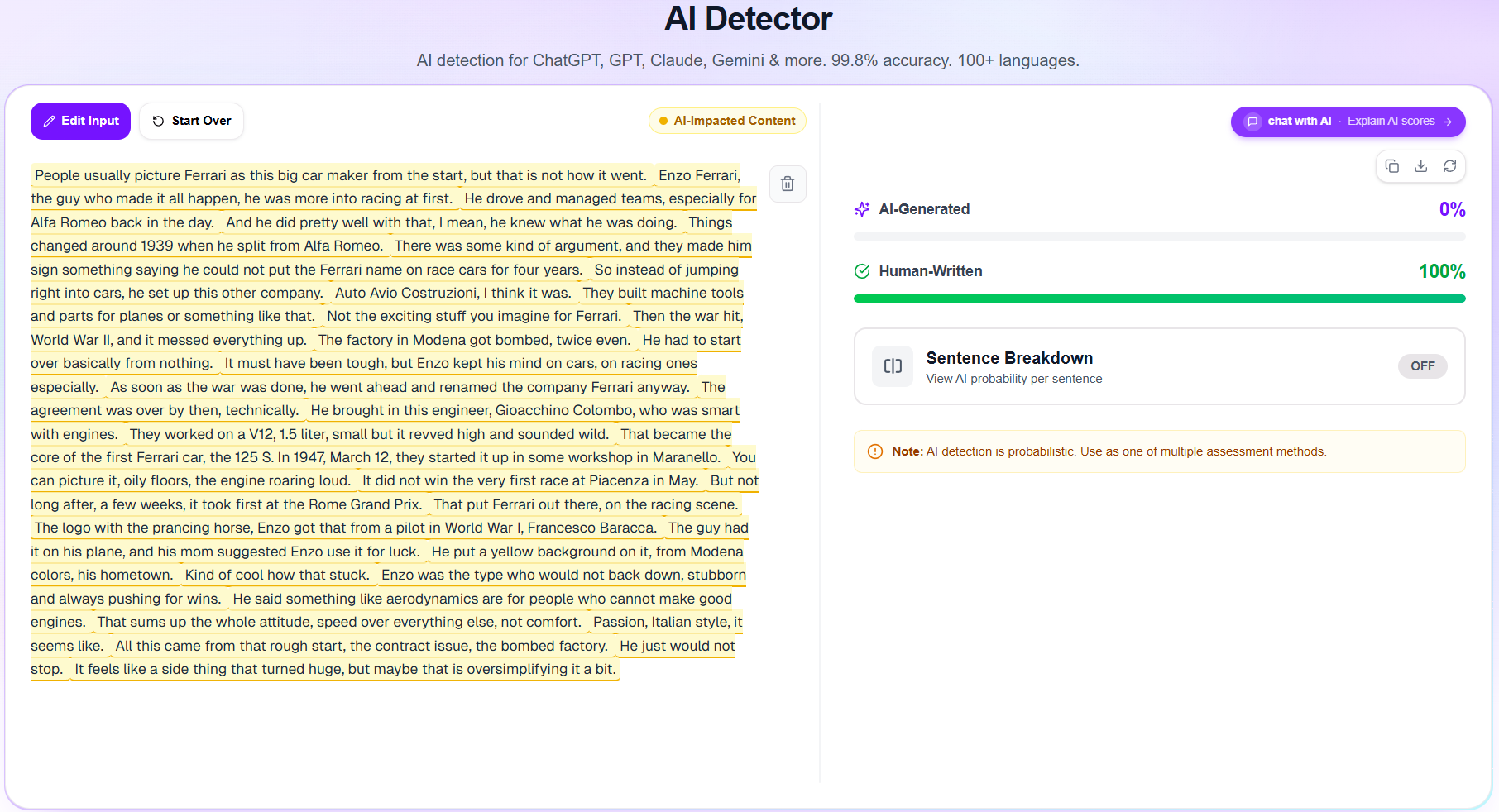Click the AI-Generated sparkle icon
Viewport: 1499px width, 812px height.
coord(862,209)
